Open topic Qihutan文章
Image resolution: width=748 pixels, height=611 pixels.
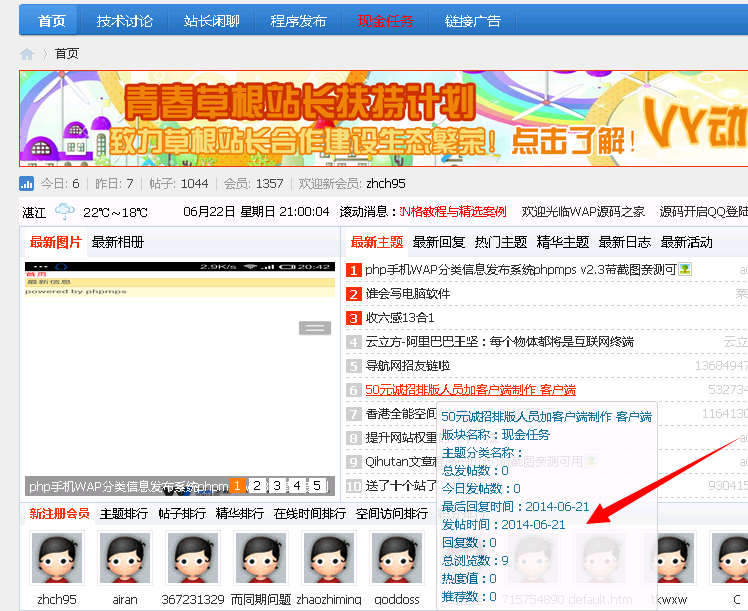coord(401,462)
